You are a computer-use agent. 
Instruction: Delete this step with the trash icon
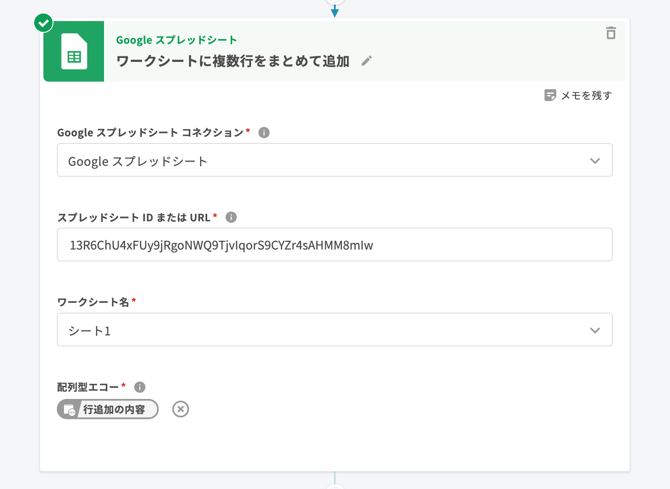610,33
